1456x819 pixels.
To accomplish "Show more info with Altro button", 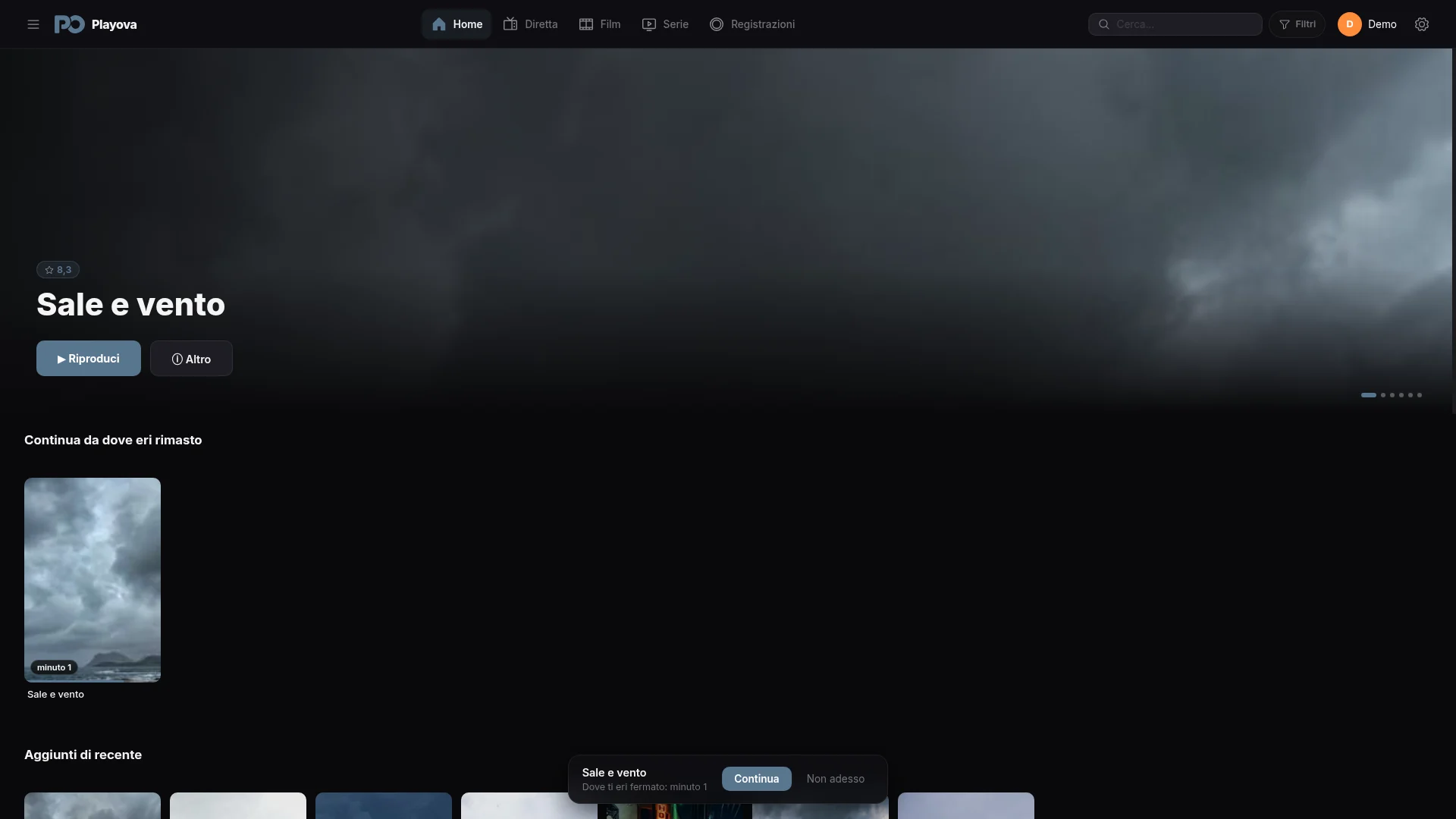I will [x=191, y=358].
